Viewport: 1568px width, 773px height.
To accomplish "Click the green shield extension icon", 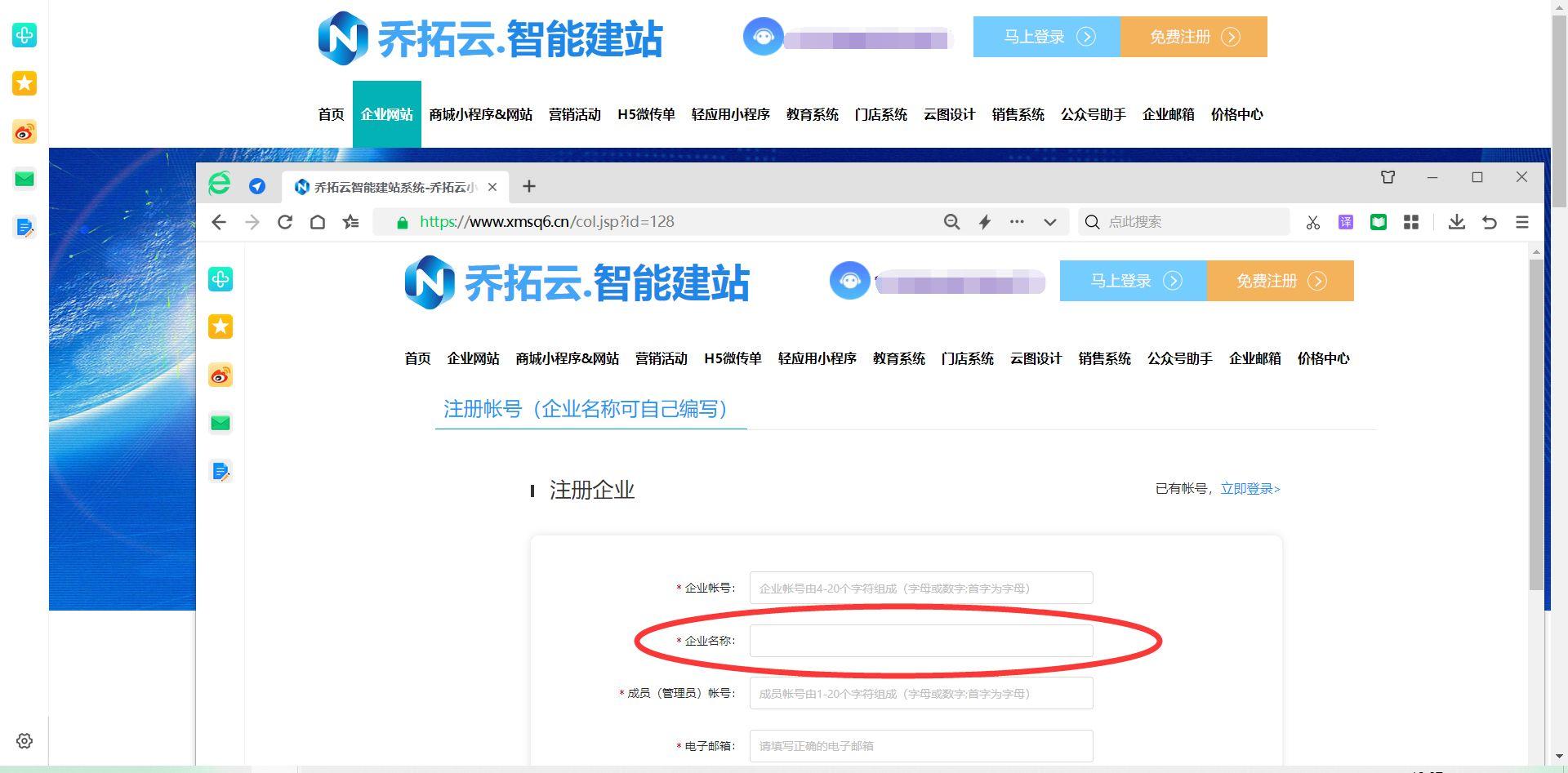I will point(1379,222).
